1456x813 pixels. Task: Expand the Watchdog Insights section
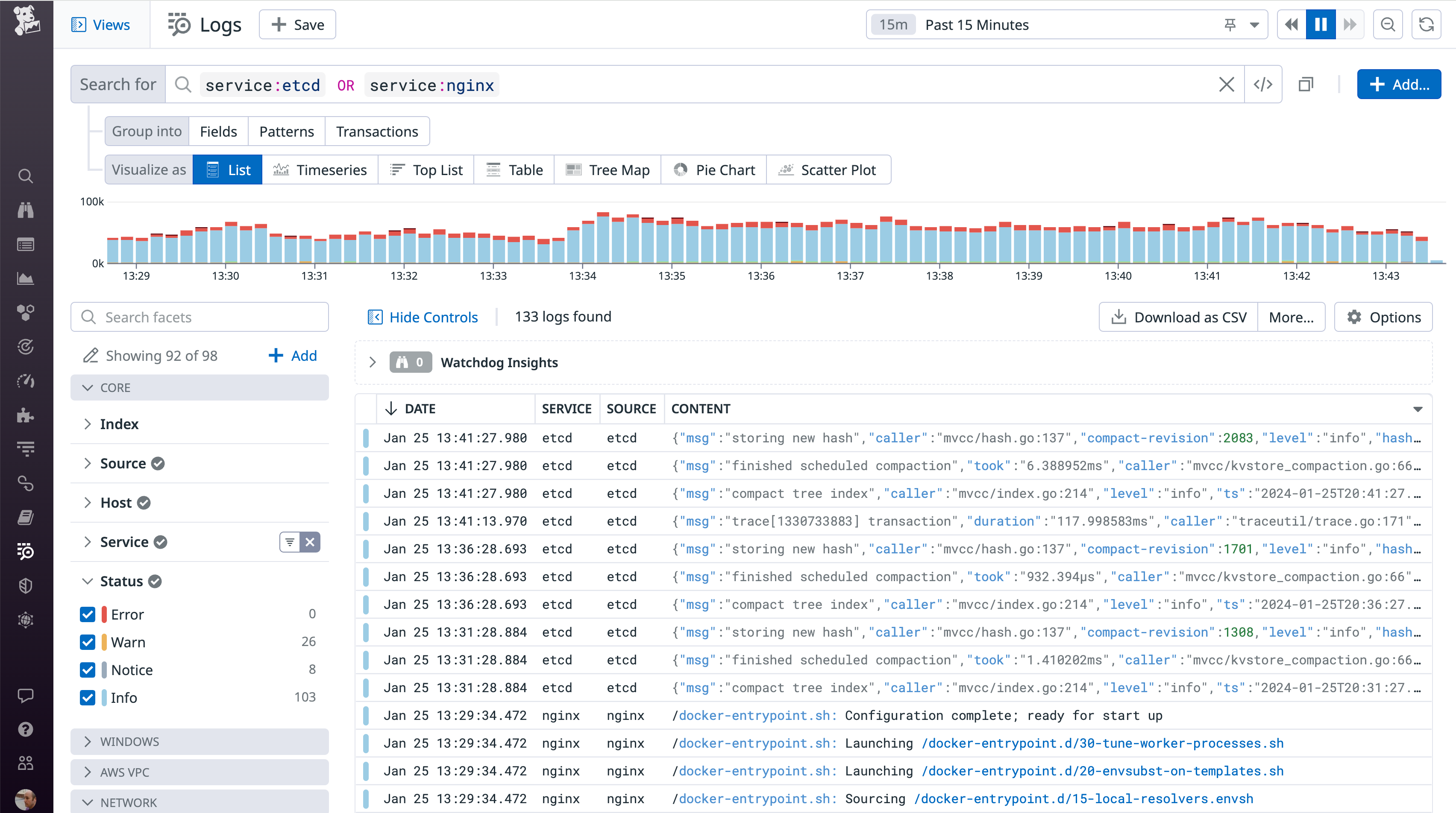372,362
